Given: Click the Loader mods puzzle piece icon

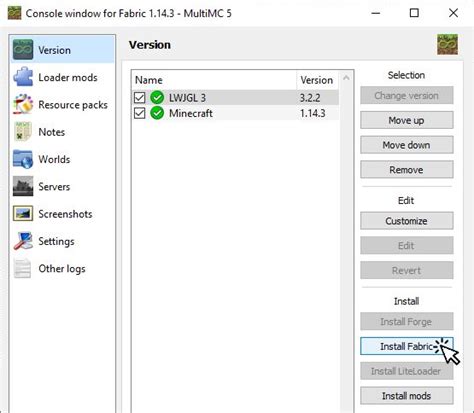Looking at the screenshot, I should pyautogui.click(x=23, y=77).
